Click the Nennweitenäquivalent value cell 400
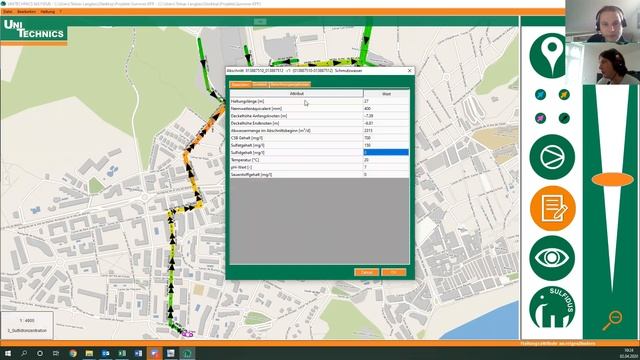Screen dimensions: 640x360 click(x=386, y=109)
